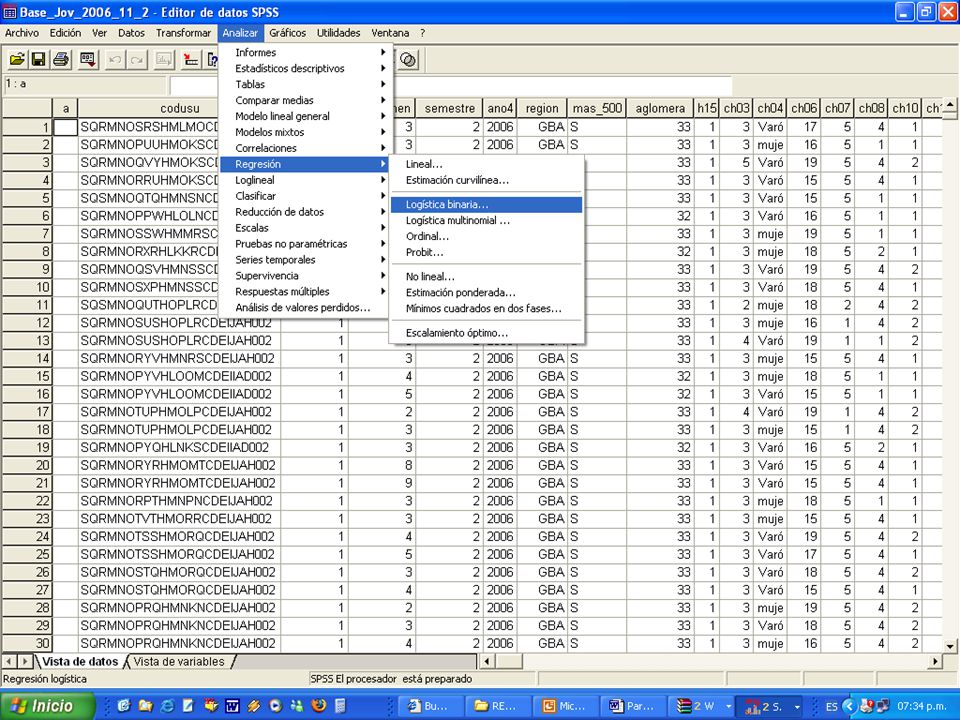The height and width of the screenshot is (720, 960).
Task: Select Estimación curvilínea option
Action: click(486, 180)
